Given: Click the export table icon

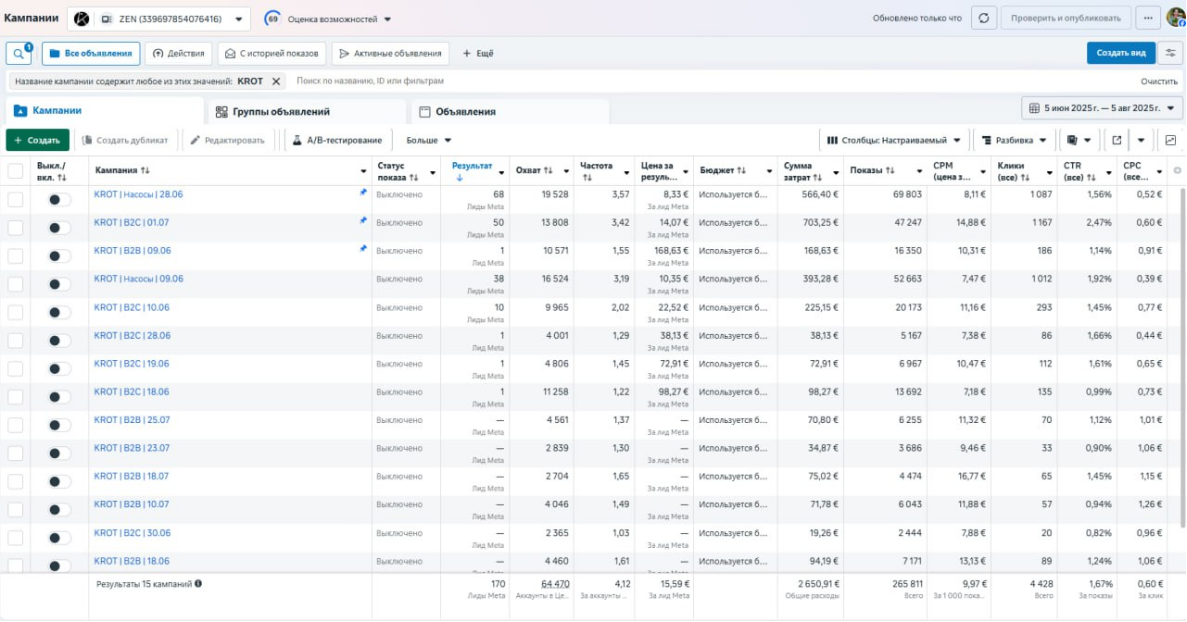Looking at the screenshot, I should point(1116,140).
